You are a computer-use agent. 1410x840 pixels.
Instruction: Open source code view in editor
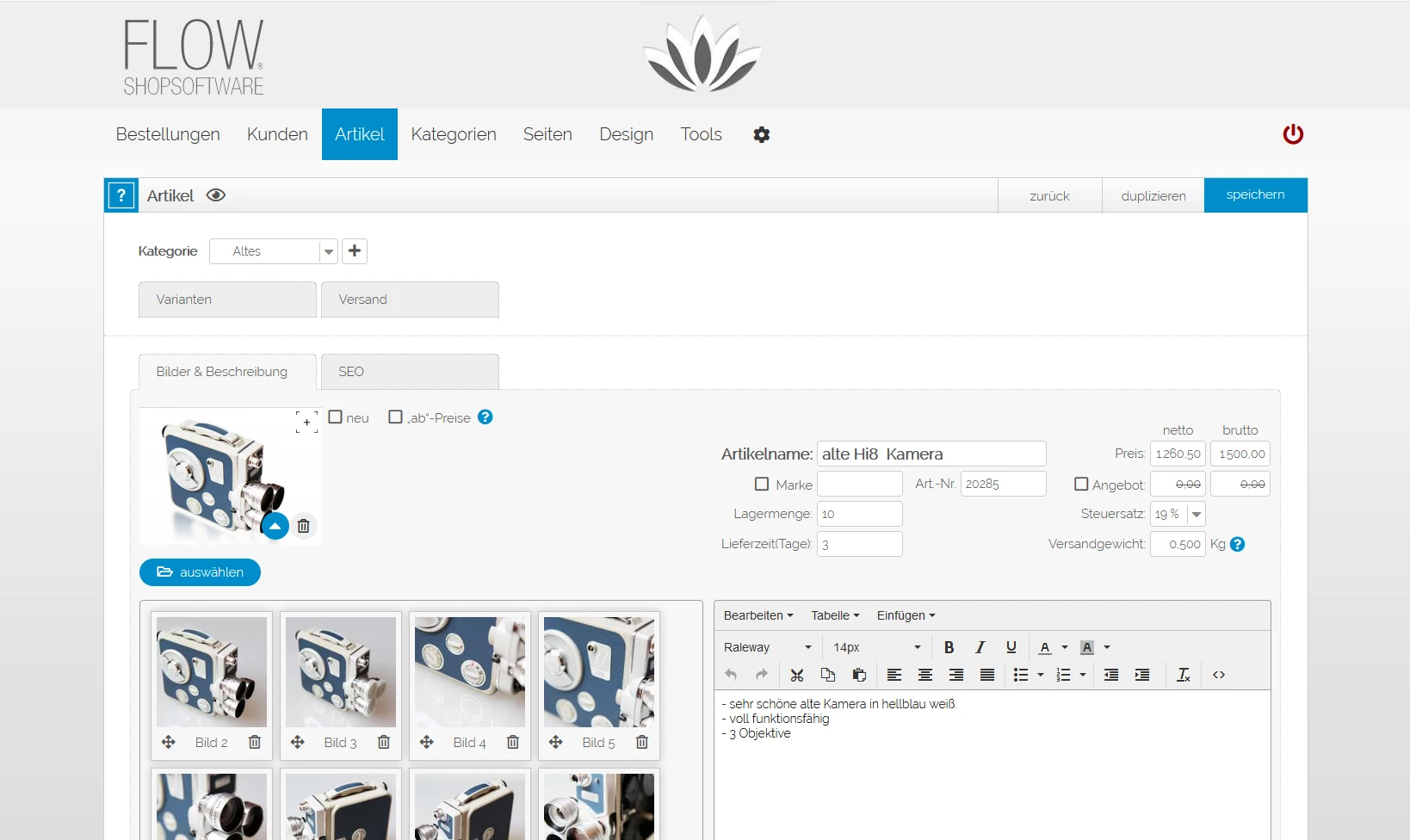[x=1219, y=675]
